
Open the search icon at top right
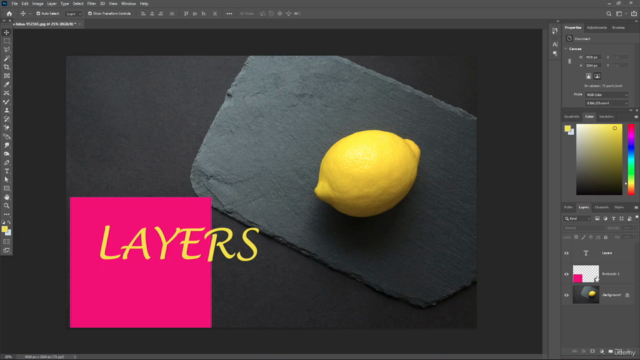[x=609, y=13]
